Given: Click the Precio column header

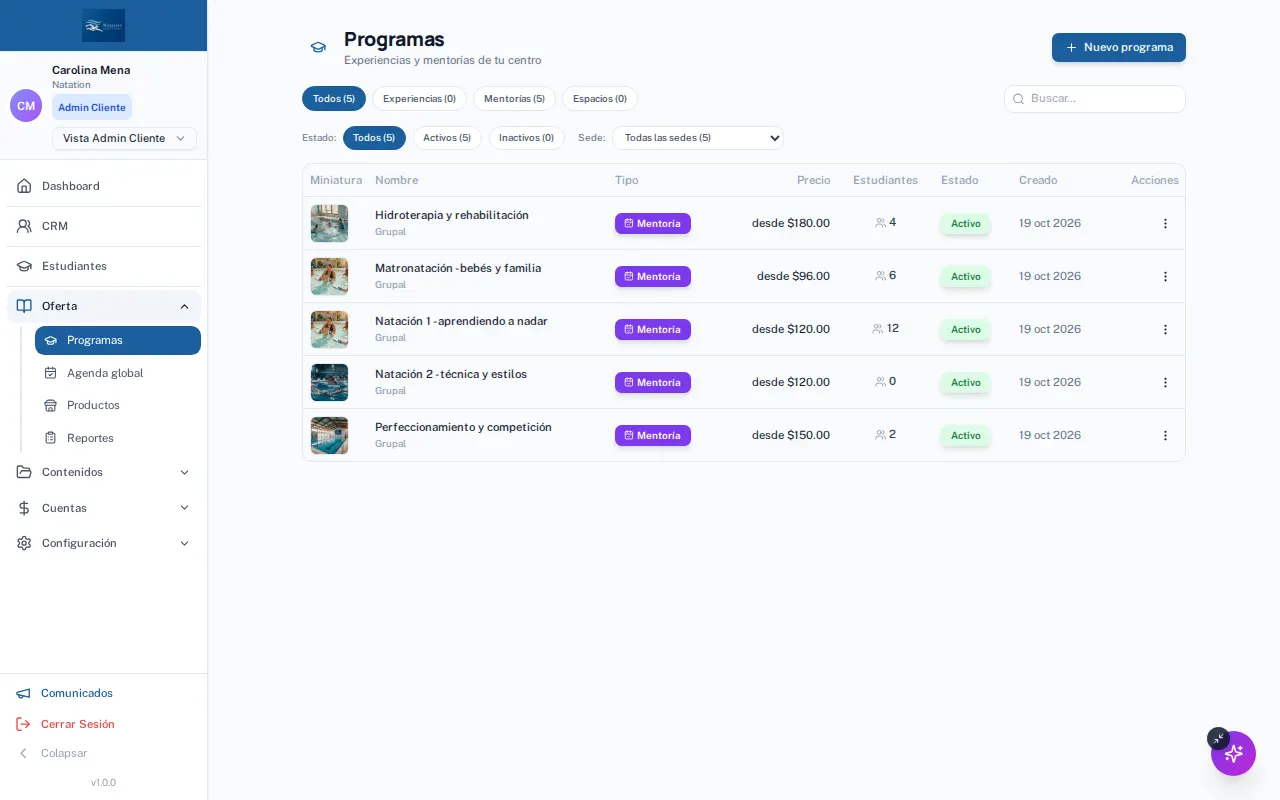Looking at the screenshot, I should coord(813,180).
